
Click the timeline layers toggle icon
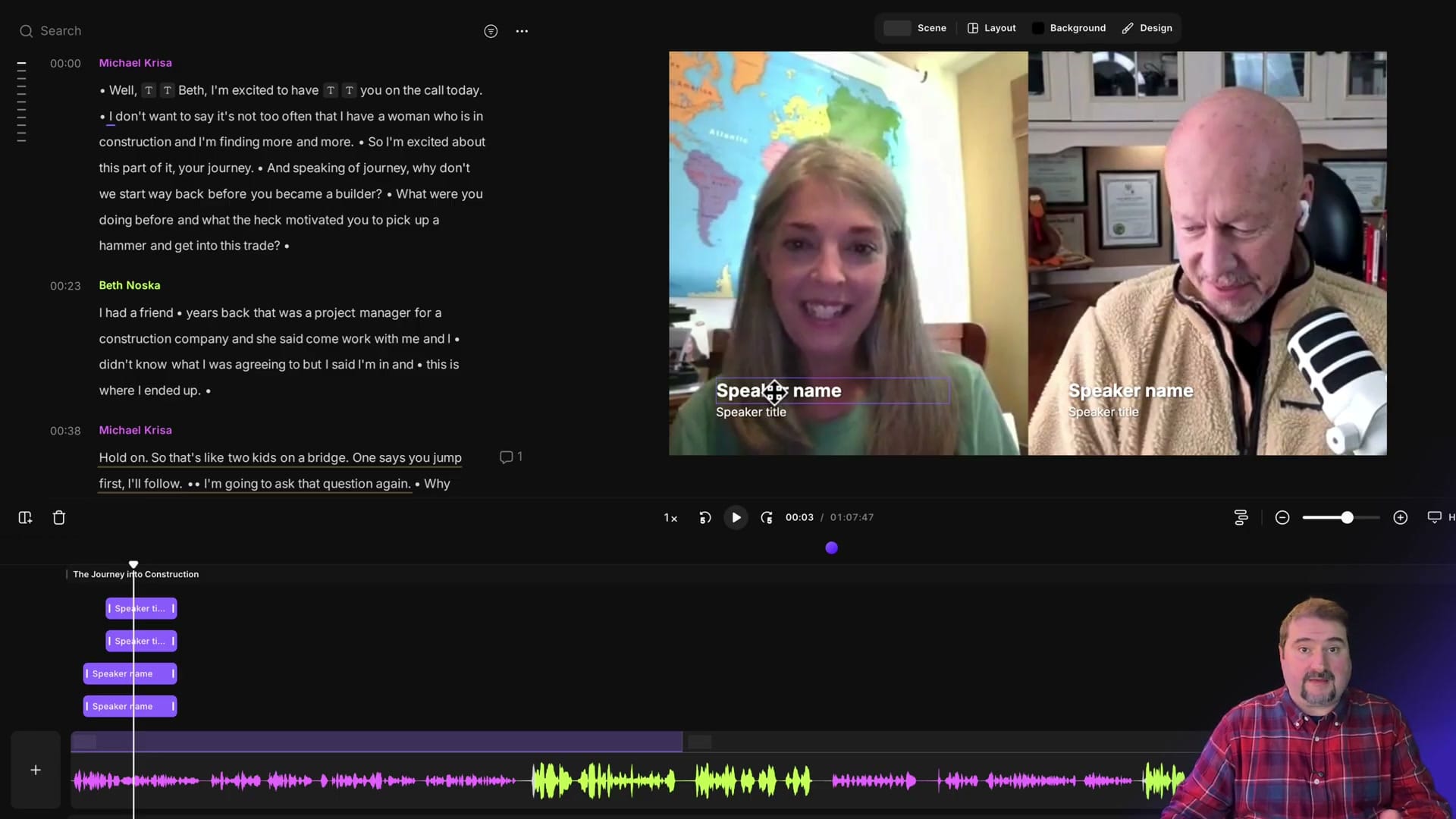pyautogui.click(x=1241, y=517)
